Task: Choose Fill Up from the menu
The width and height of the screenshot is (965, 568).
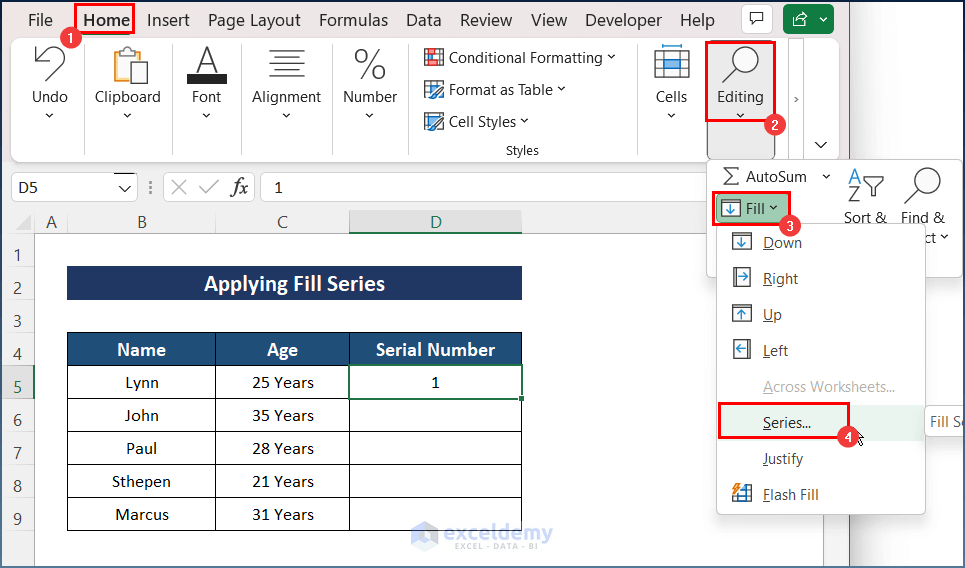Action: pos(821,314)
